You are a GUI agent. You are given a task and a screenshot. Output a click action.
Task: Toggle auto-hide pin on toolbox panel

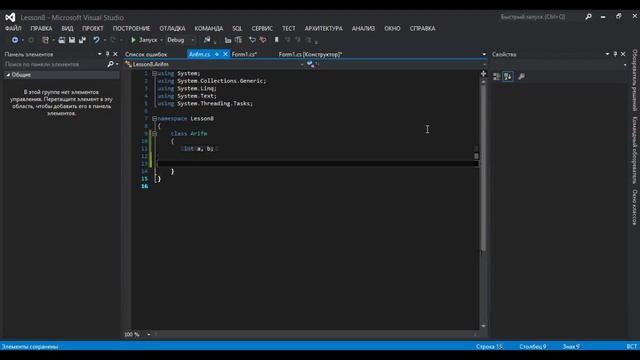(x=107, y=54)
